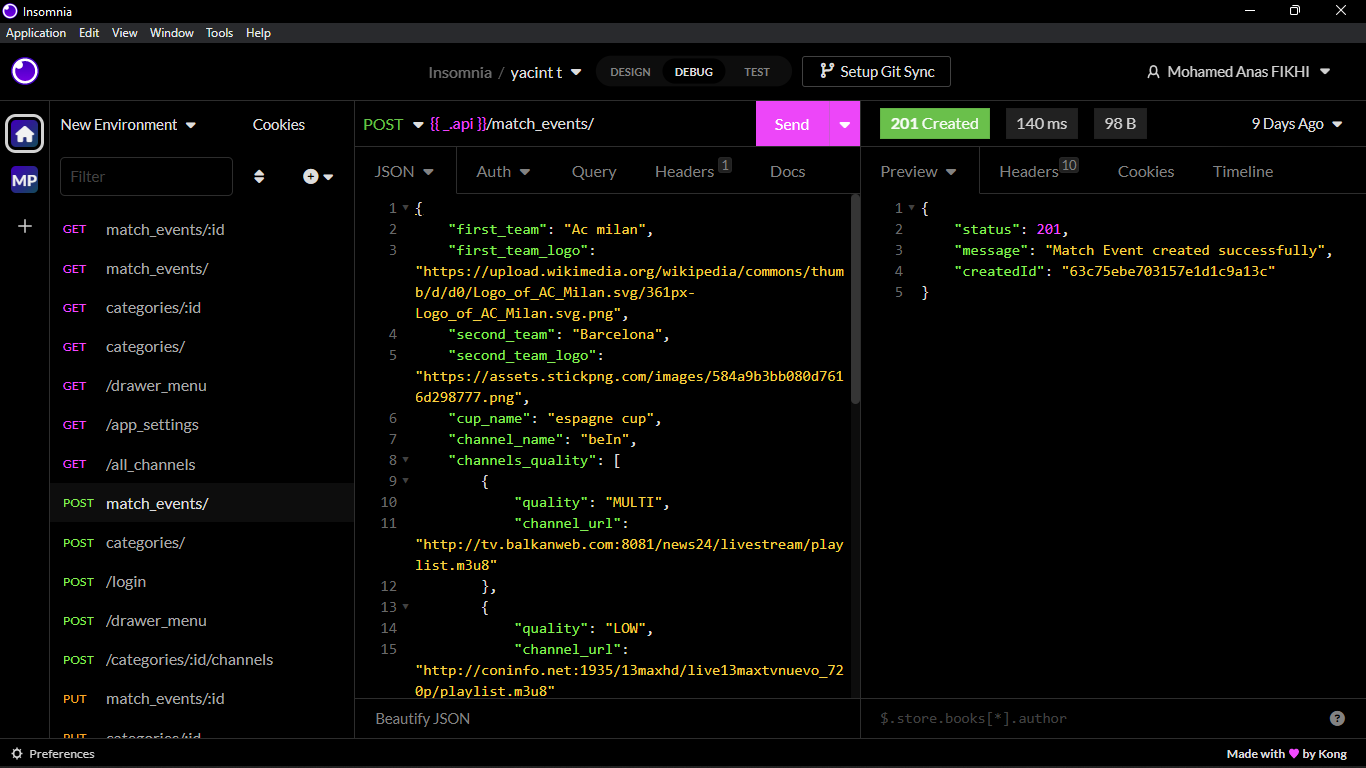Collapse channels_quality array at line 8

405,460
